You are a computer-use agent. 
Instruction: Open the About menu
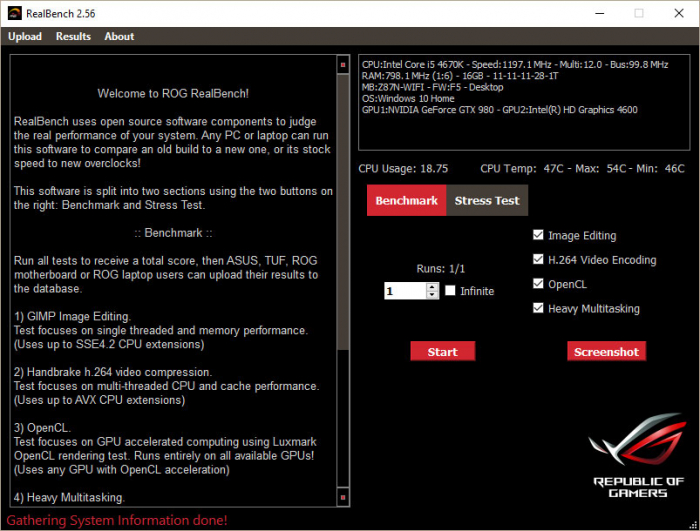tap(119, 36)
